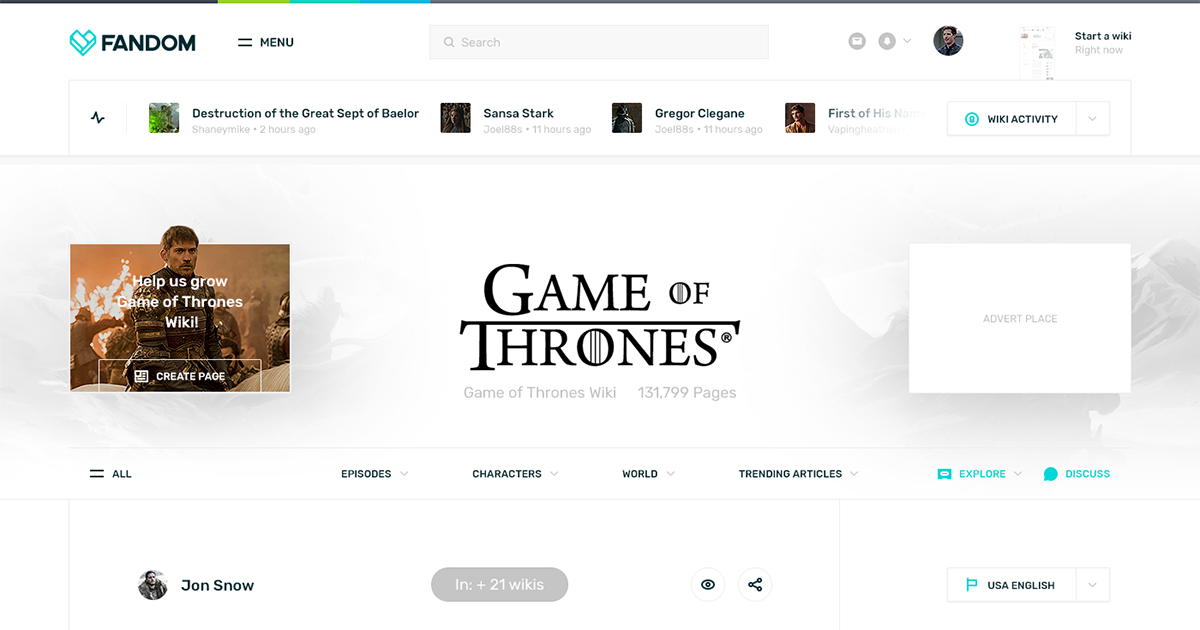Viewport: 1200px width, 630px height.
Task: Expand the EPISODES dropdown
Action: [x=375, y=474]
